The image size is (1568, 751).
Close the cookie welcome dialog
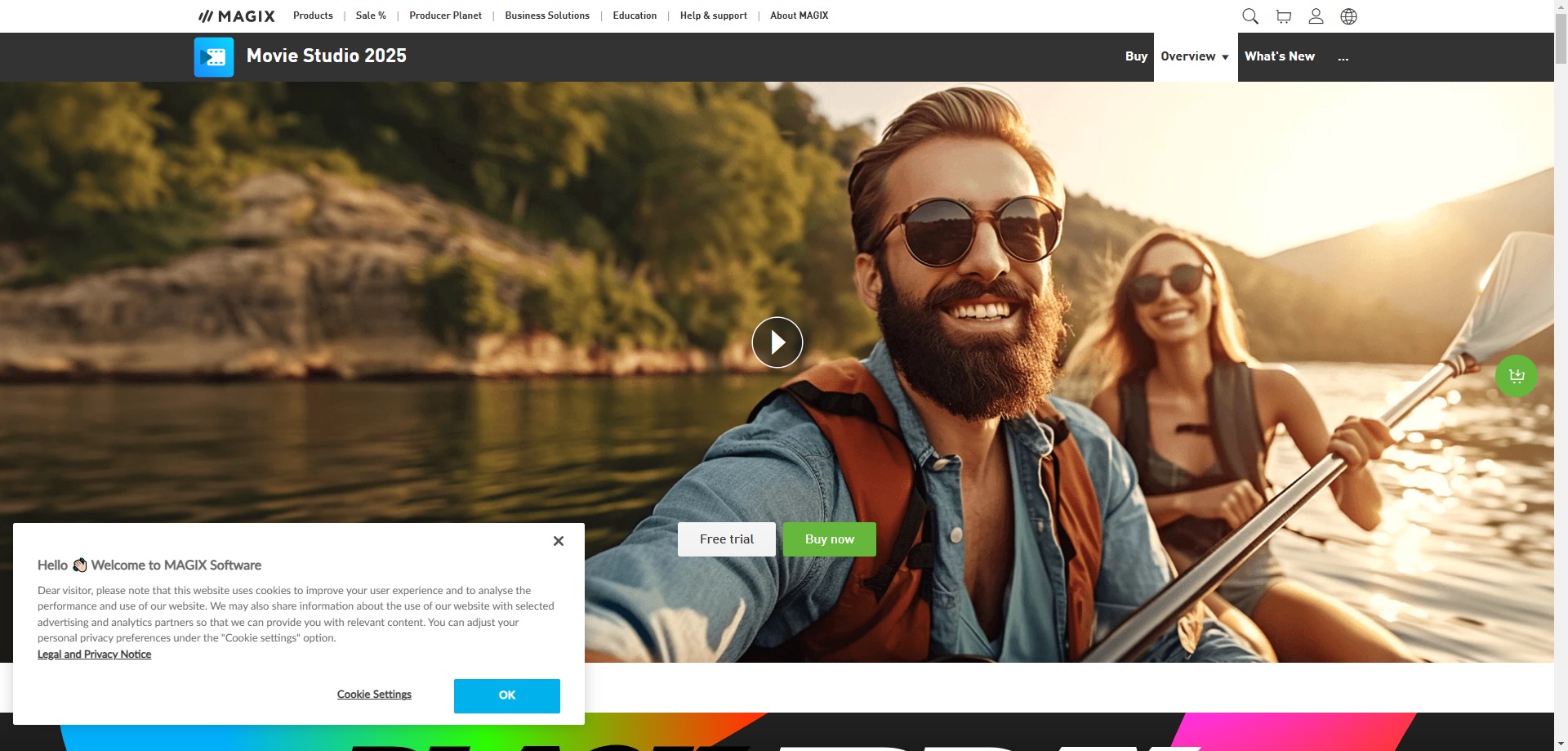point(559,541)
